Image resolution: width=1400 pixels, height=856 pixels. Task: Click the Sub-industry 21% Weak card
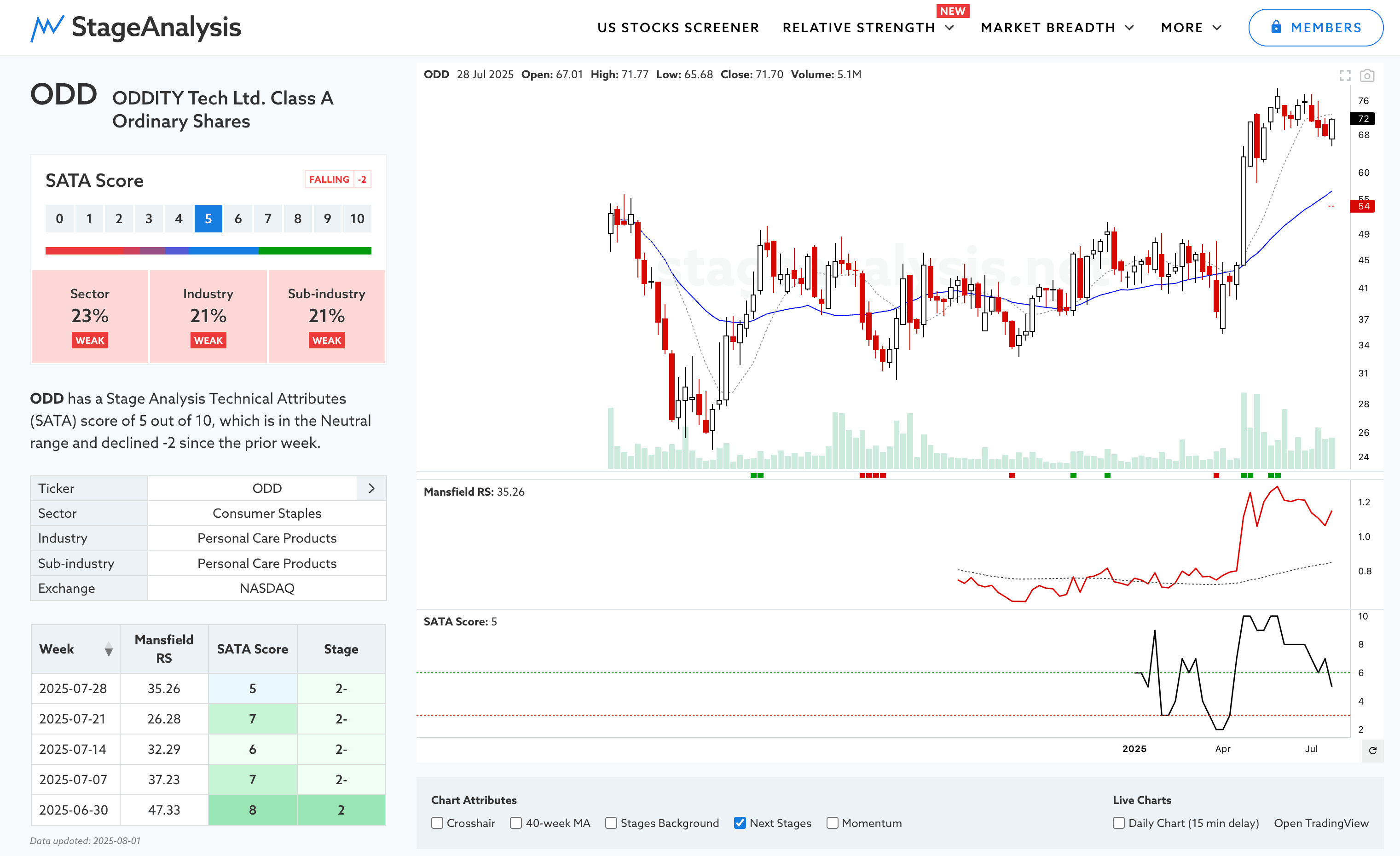coord(327,316)
